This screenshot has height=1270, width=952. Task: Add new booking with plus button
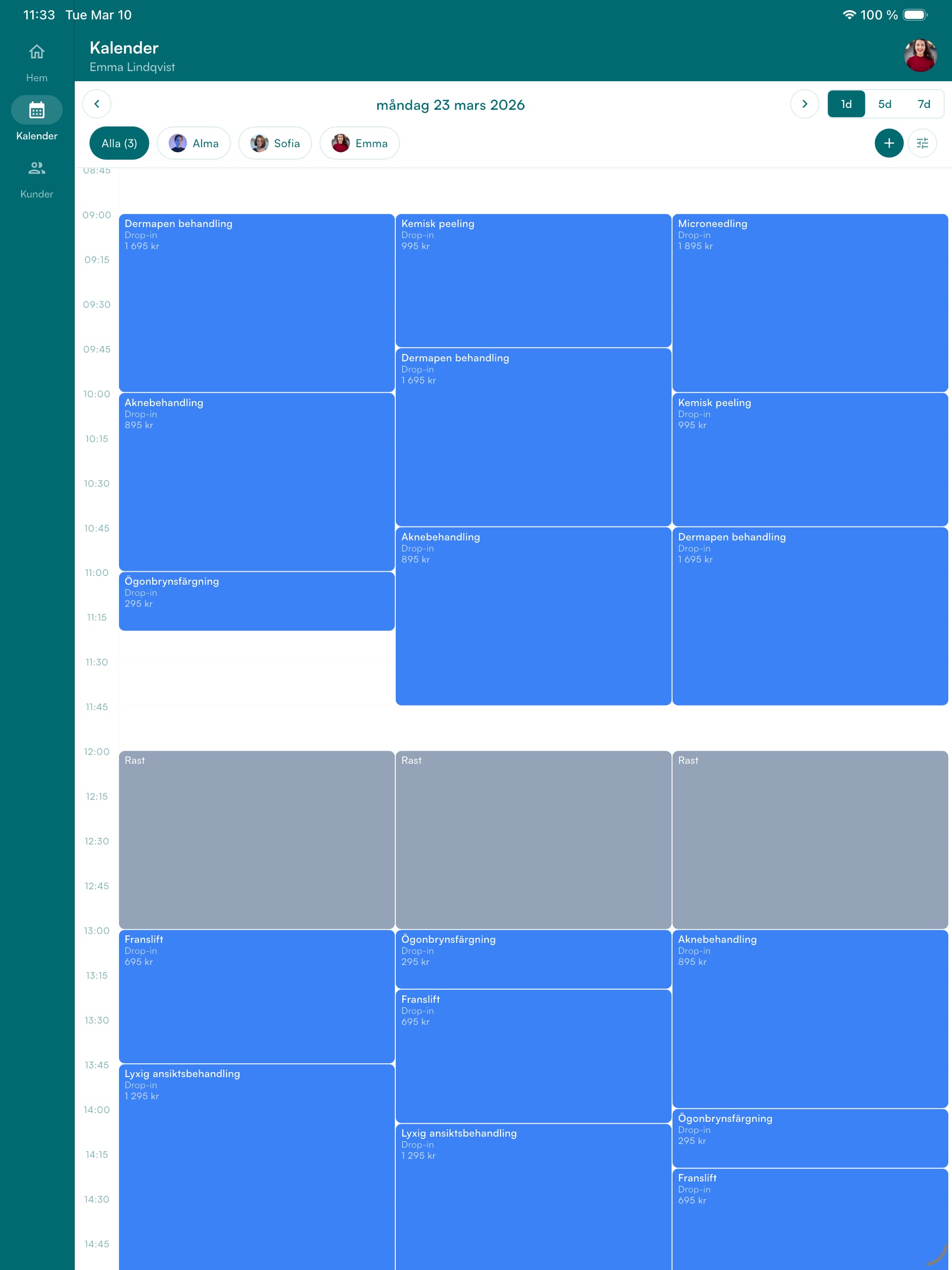[x=889, y=143]
